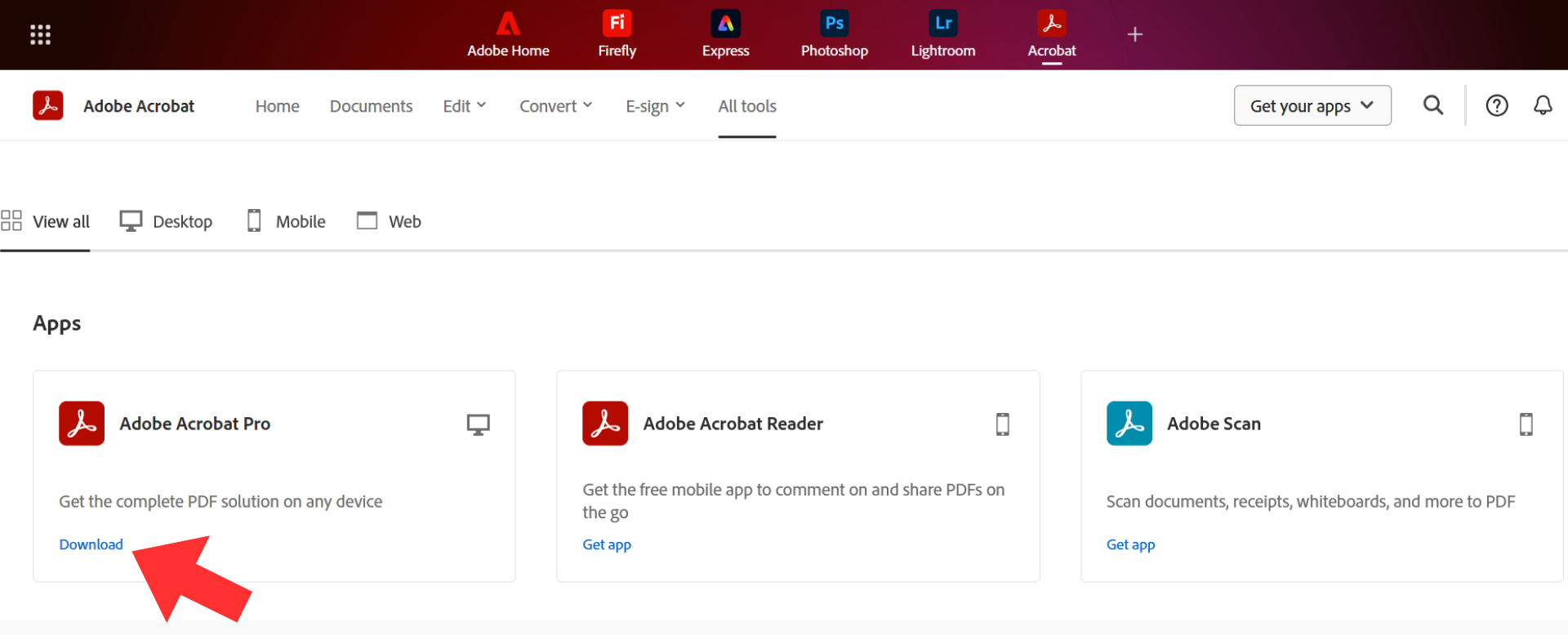Open Adobe Express from top bar
The height and width of the screenshot is (635, 1568).
coord(725,34)
